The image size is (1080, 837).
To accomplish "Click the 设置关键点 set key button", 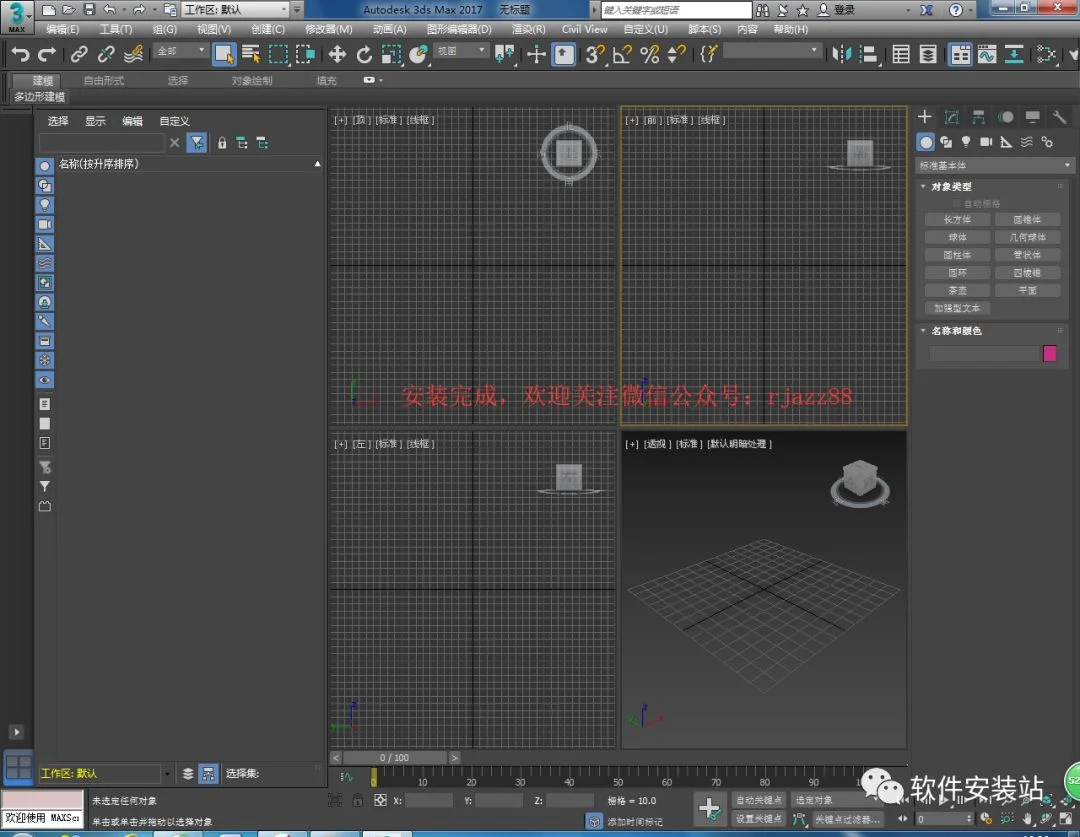I will [758, 818].
